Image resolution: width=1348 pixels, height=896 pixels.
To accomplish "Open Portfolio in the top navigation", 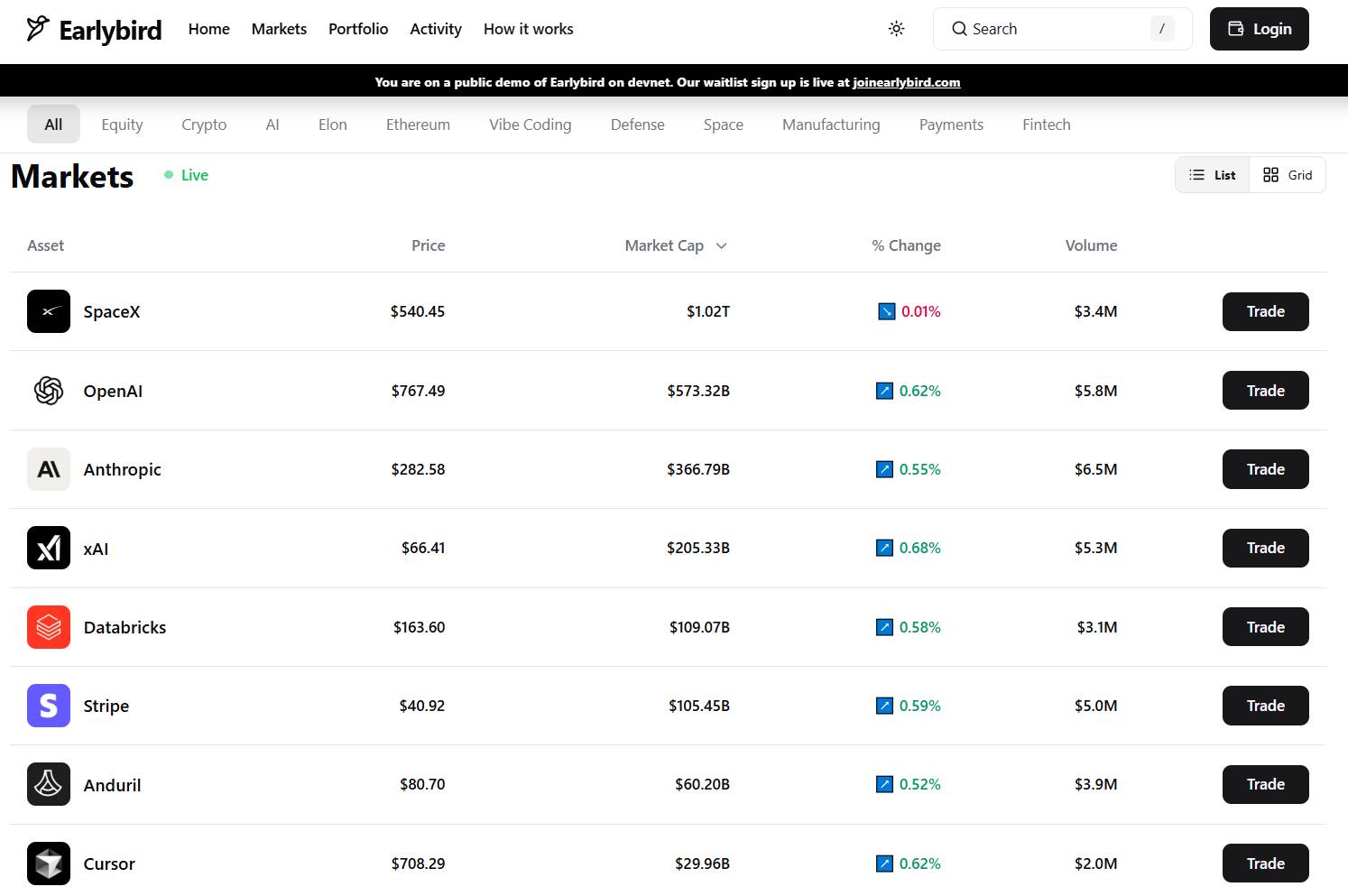I will [x=358, y=29].
